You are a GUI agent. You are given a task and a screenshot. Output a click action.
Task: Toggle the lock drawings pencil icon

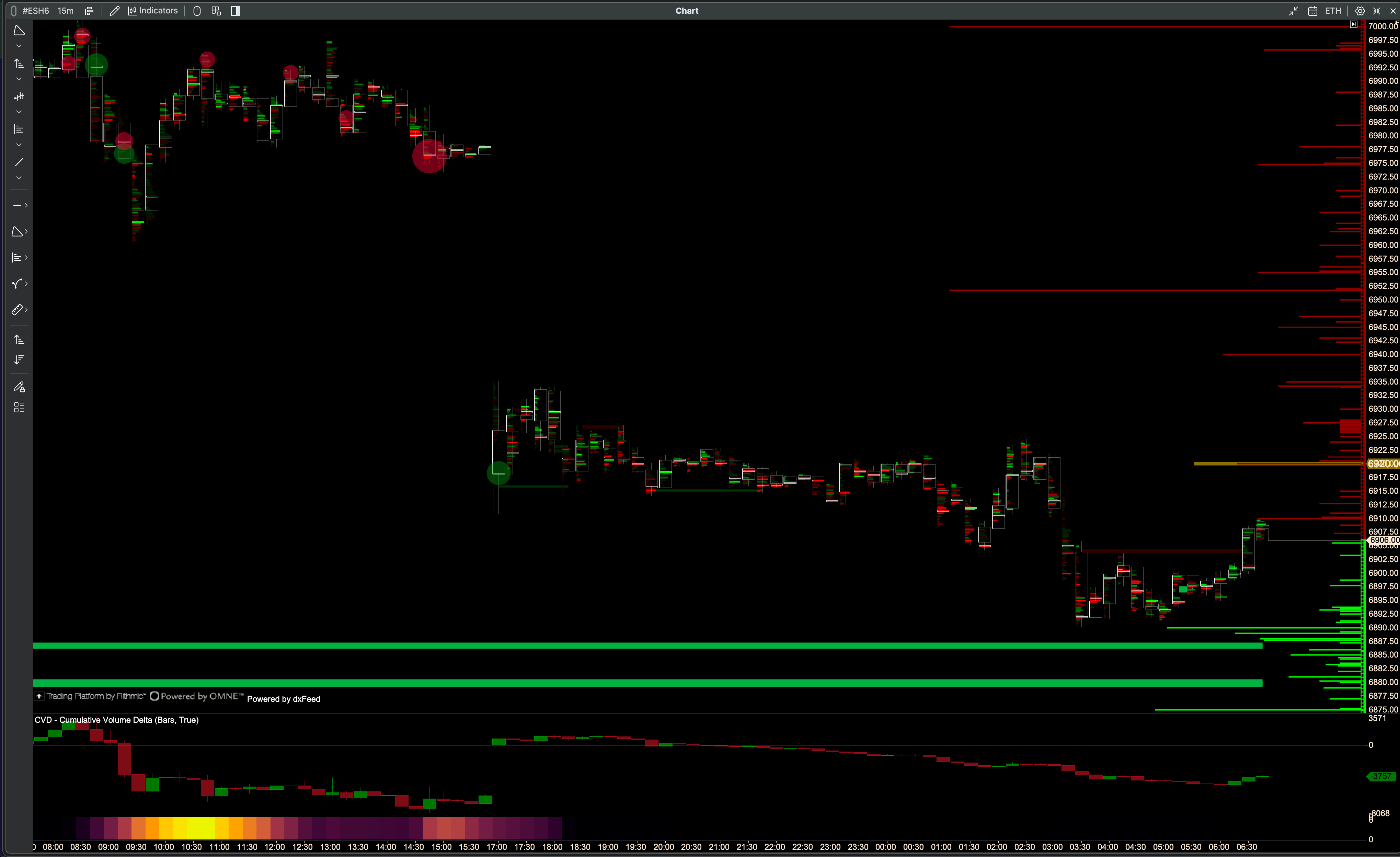click(19, 387)
